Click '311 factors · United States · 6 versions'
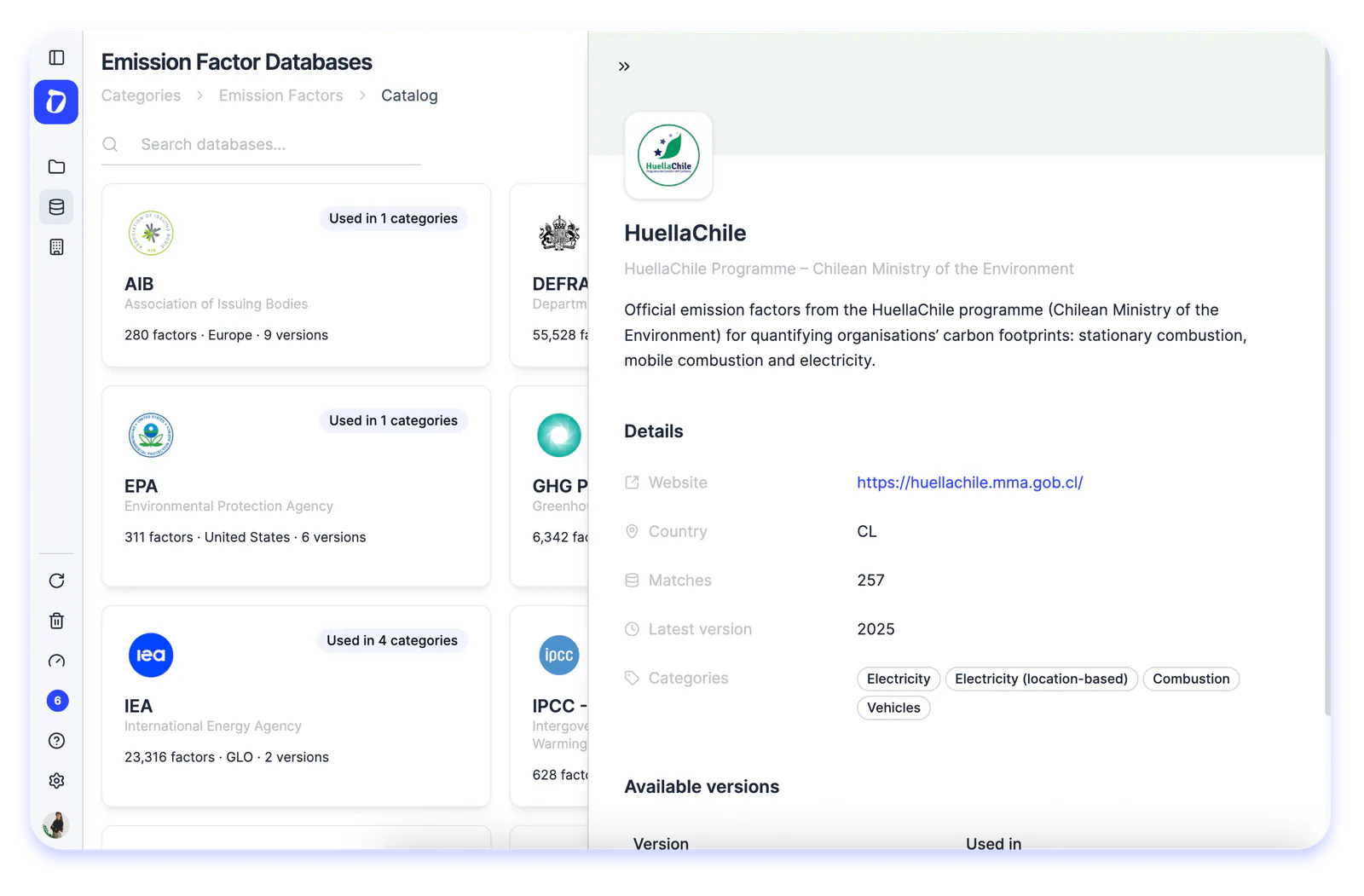 [245, 537]
